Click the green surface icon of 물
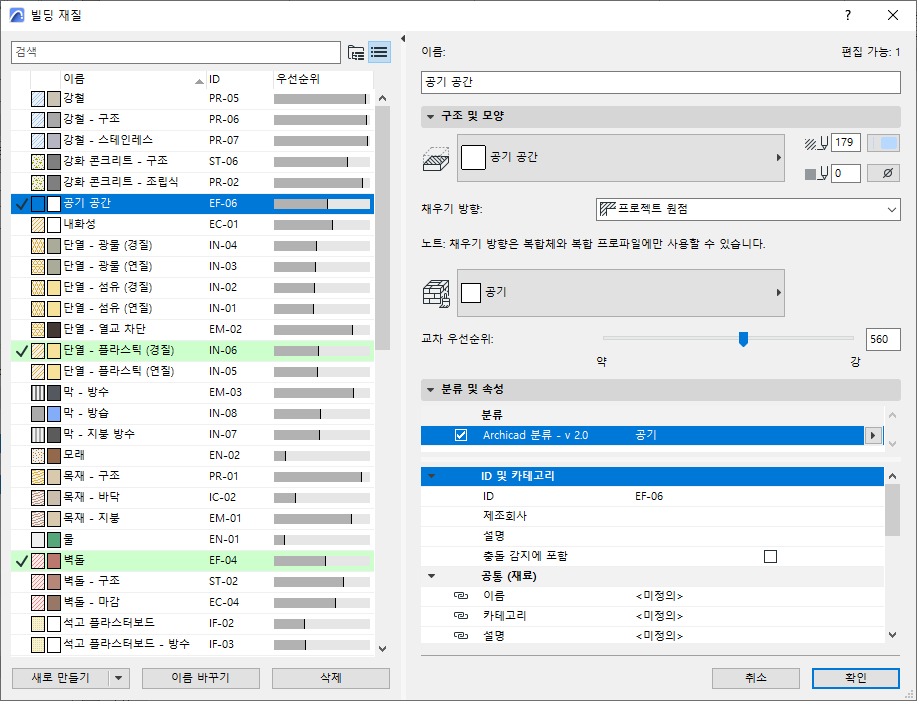Screen dimensions: 917x701 coord(54,539)
